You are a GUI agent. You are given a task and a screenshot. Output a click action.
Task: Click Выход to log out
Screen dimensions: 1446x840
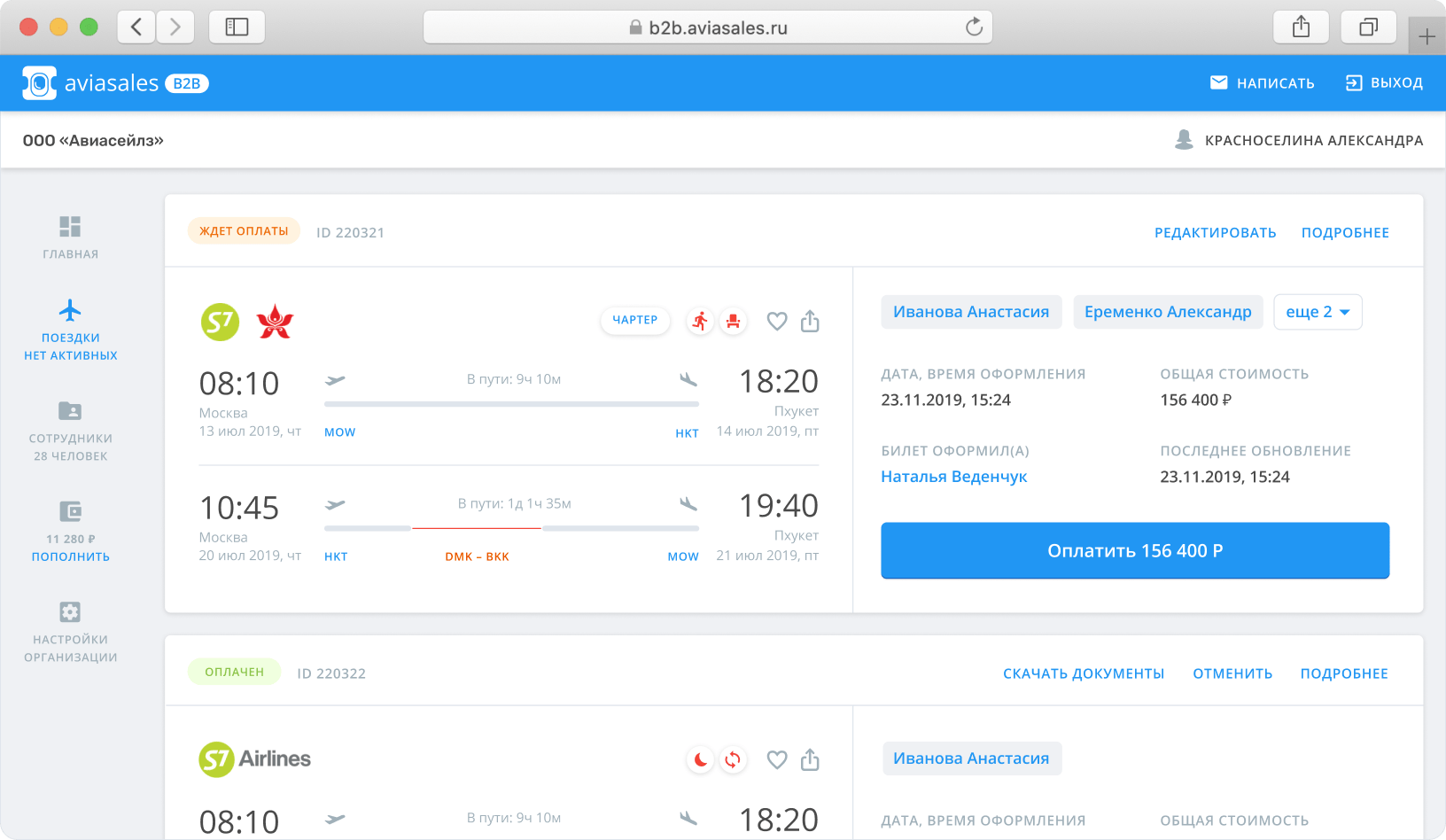(1384, 83)
